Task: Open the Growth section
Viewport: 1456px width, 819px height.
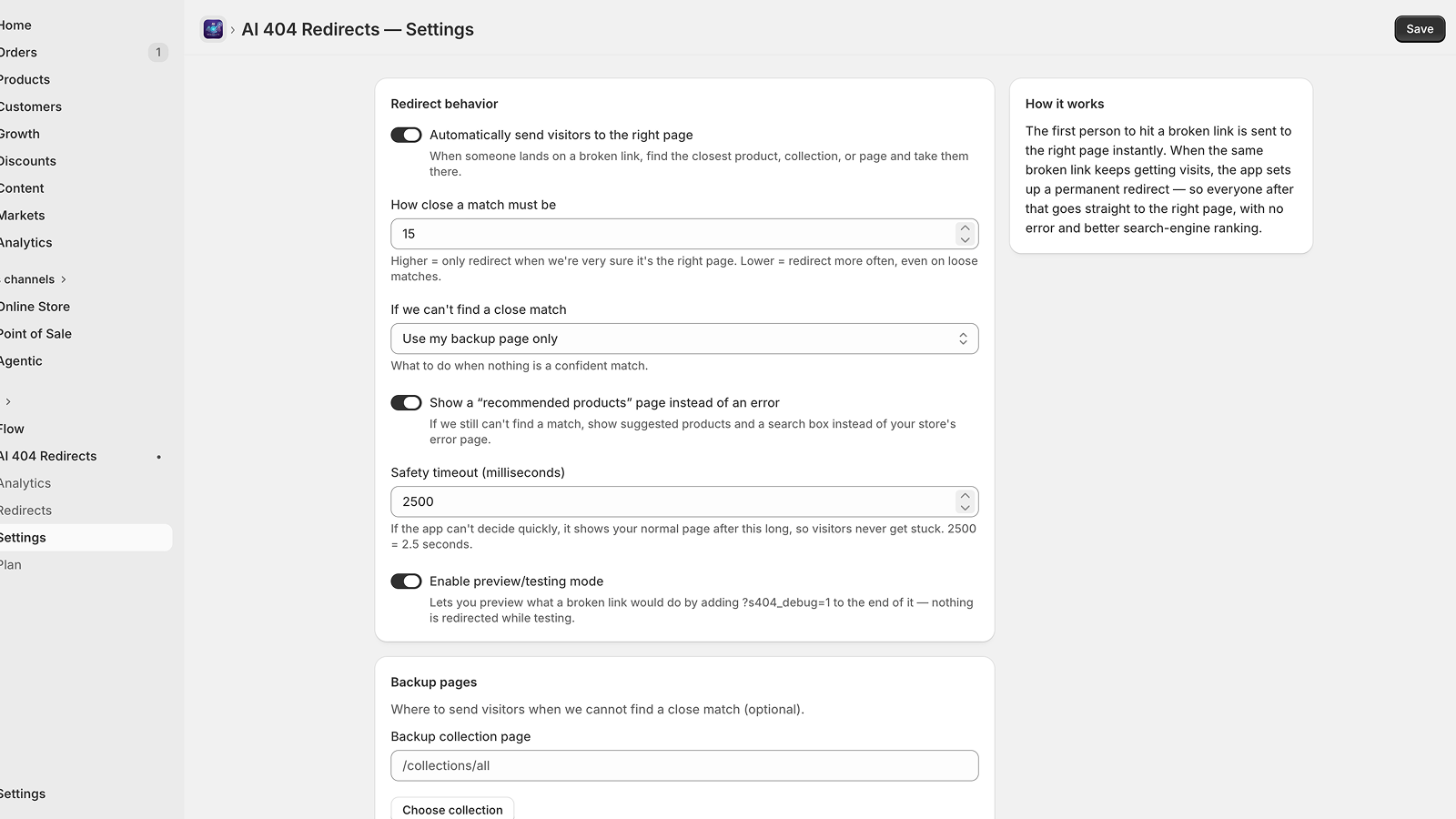Action: (x=20, y=135)
